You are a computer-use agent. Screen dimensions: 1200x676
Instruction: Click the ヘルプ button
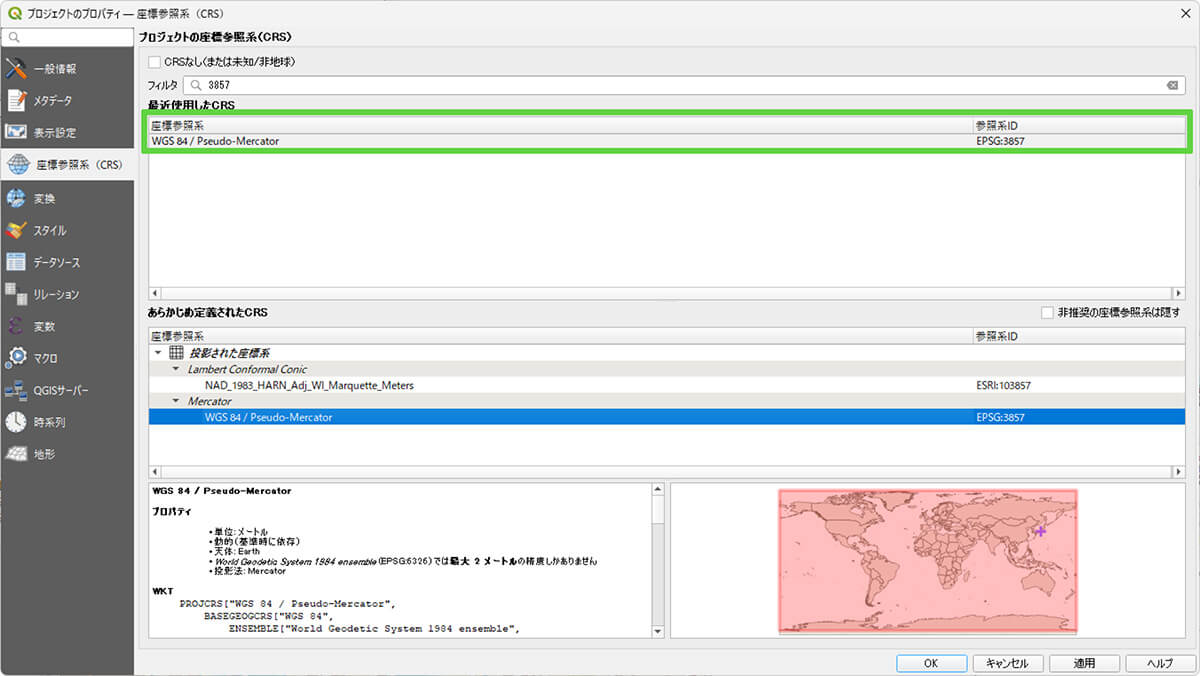1160,663
